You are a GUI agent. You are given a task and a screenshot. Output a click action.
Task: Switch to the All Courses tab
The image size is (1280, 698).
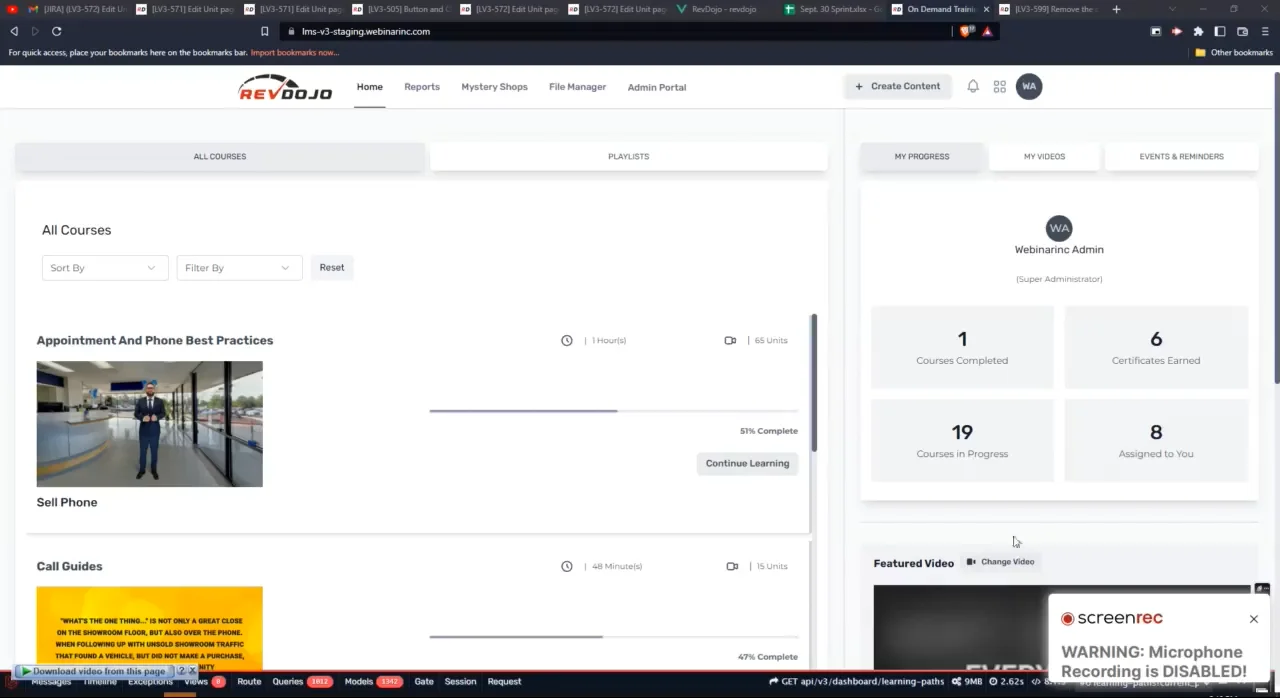(220, 156)
